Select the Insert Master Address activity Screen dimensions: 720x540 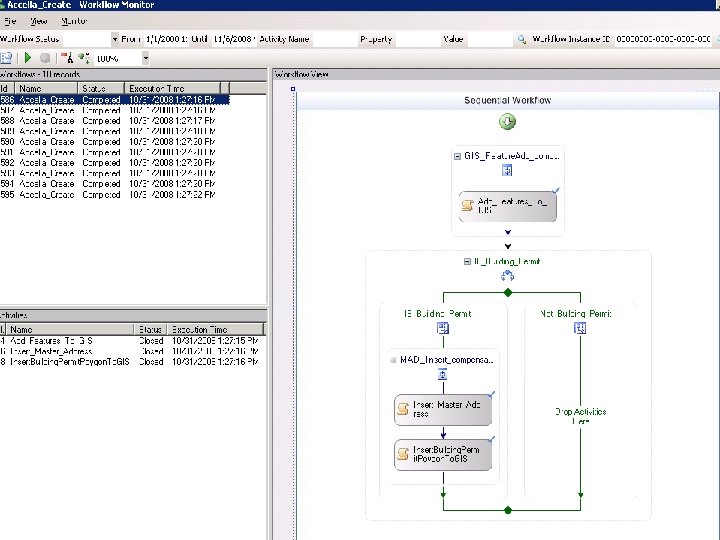pos(443,410)
